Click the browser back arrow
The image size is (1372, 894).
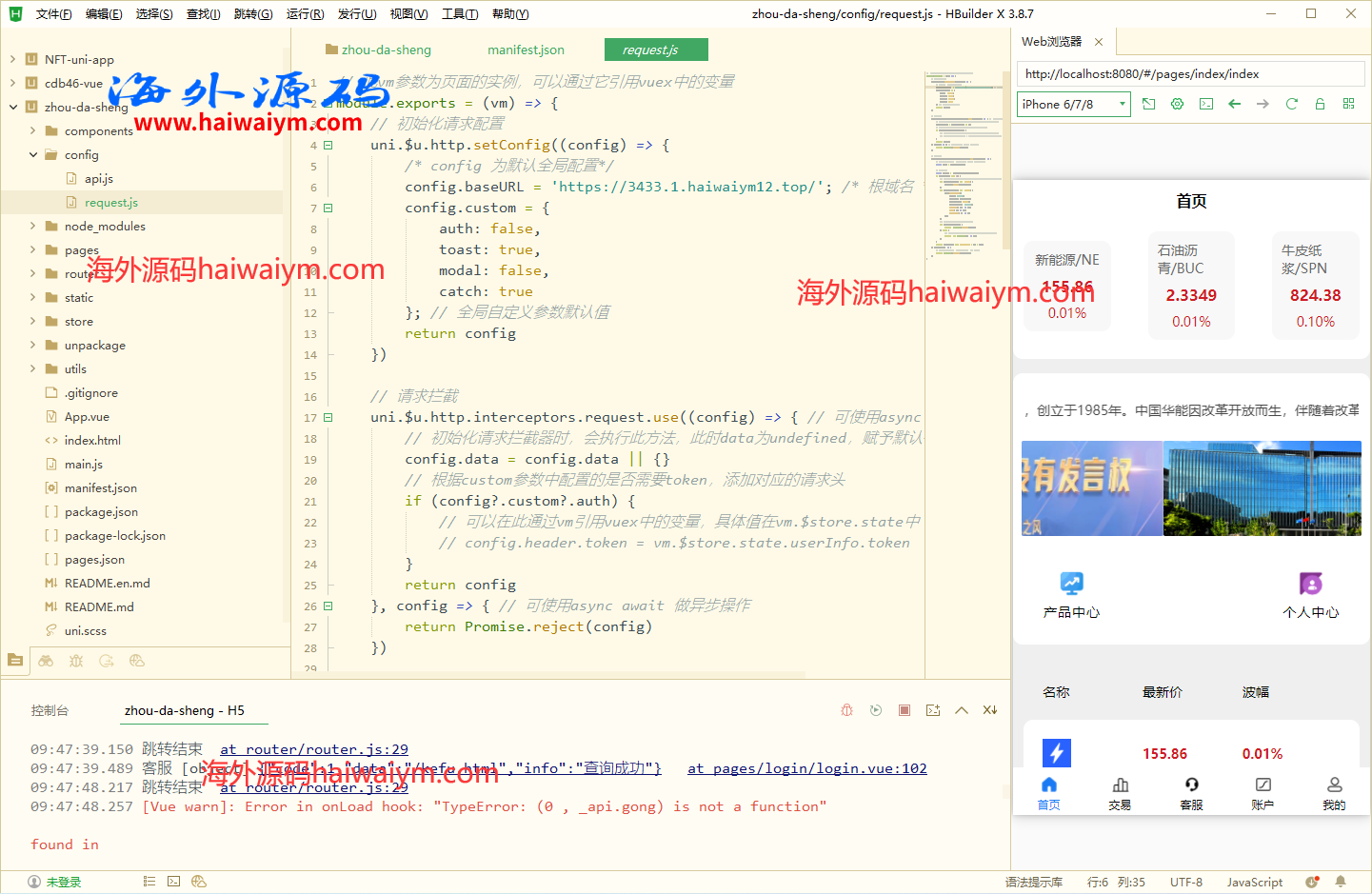pos(1235,104)
